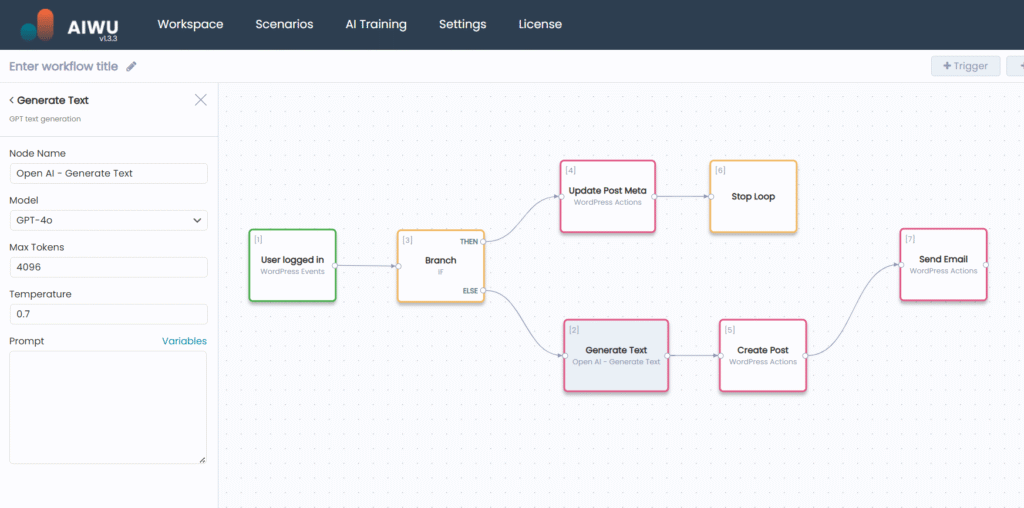Image resolution: width=1024 pixels, height=508 pixels.
Task: Open the Model dropdown showing GPT-4o
Action: point(108,220)
